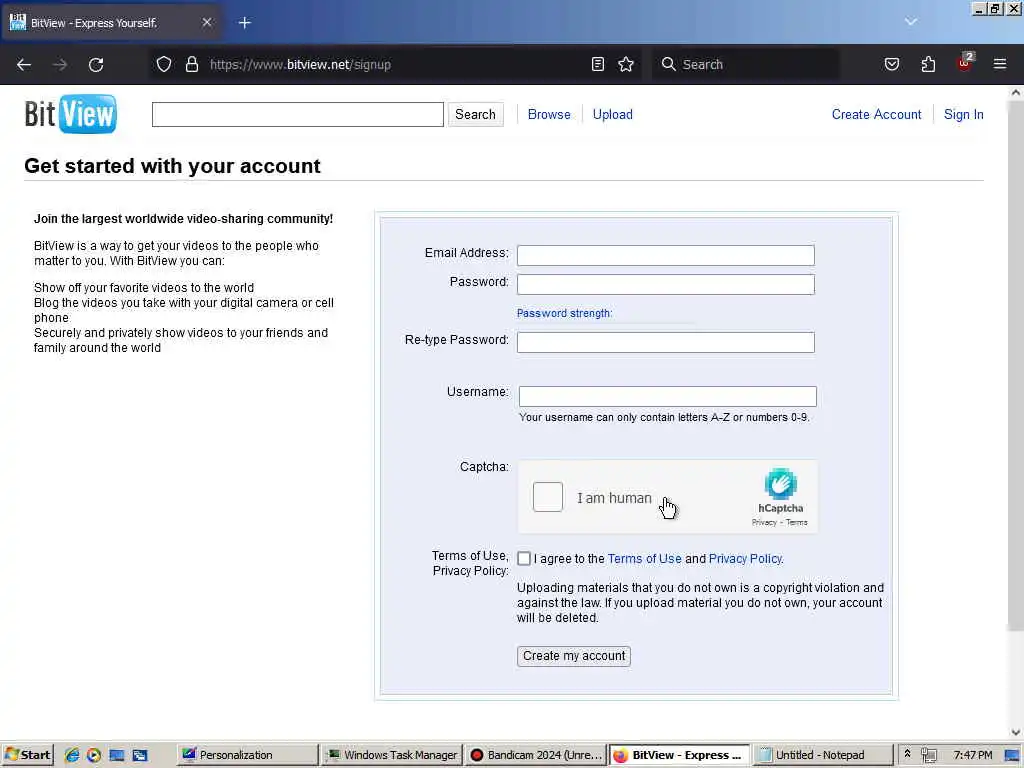Open the Firefox hamburger menu

[x=1000, y=64]
